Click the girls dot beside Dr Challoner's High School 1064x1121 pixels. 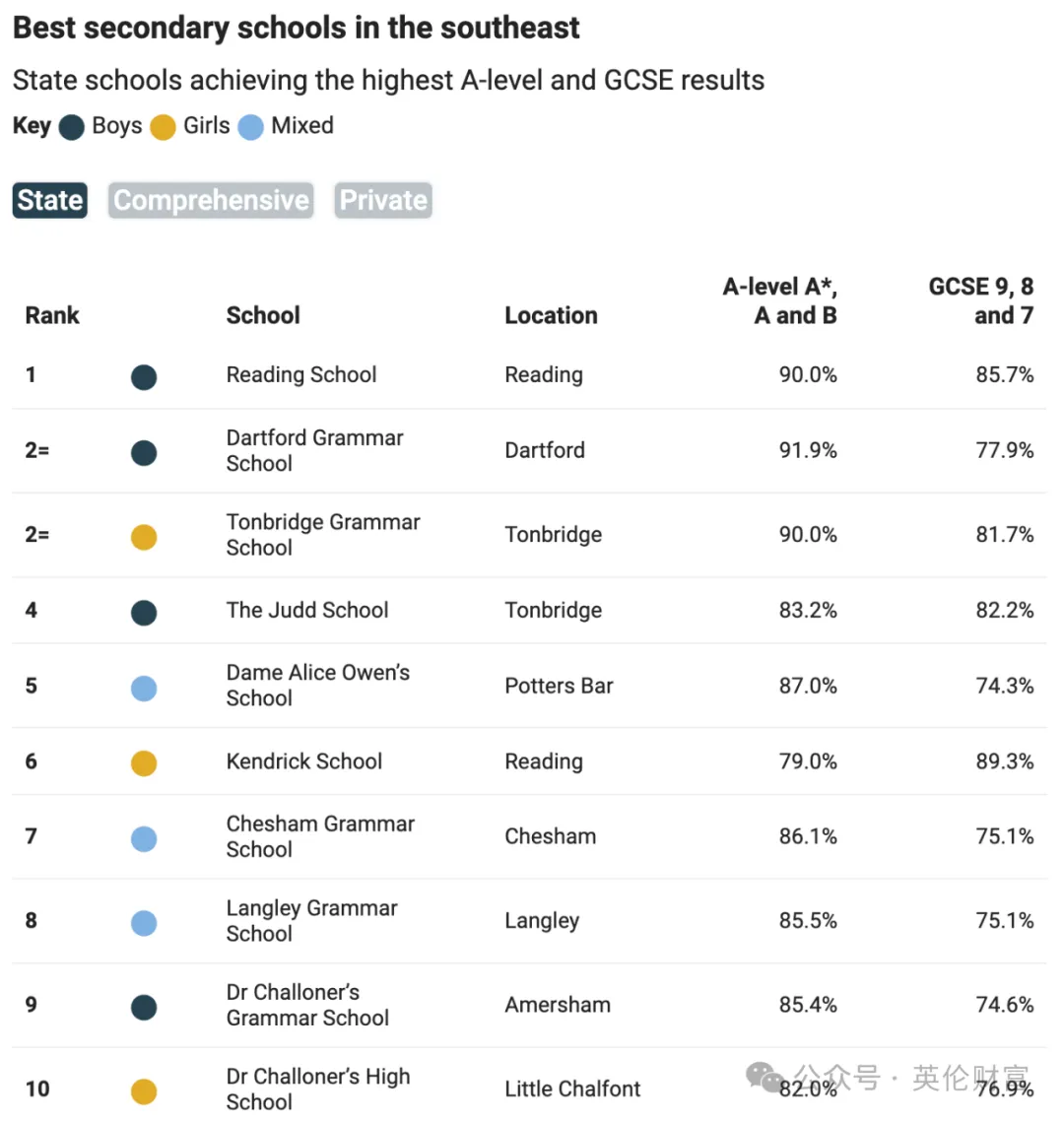[x=144, y=1091]
